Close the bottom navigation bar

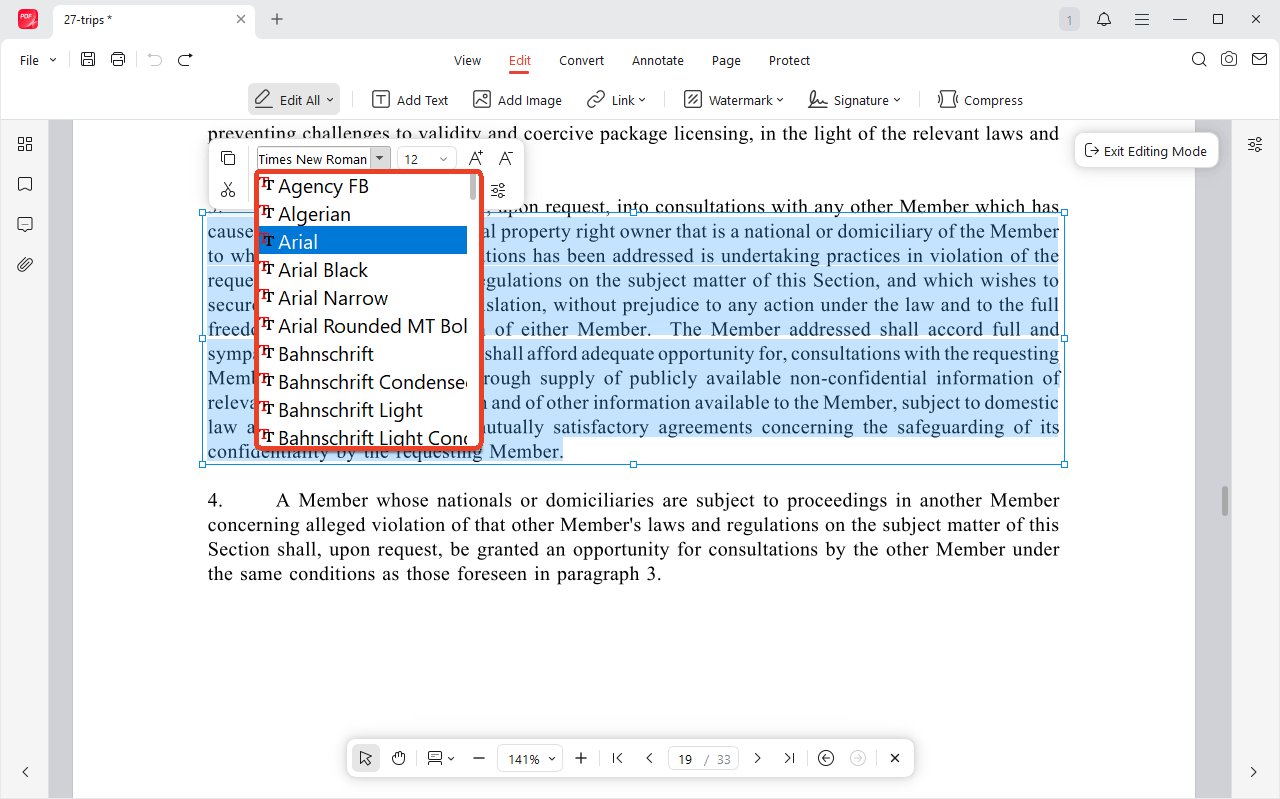coord(895,758)
